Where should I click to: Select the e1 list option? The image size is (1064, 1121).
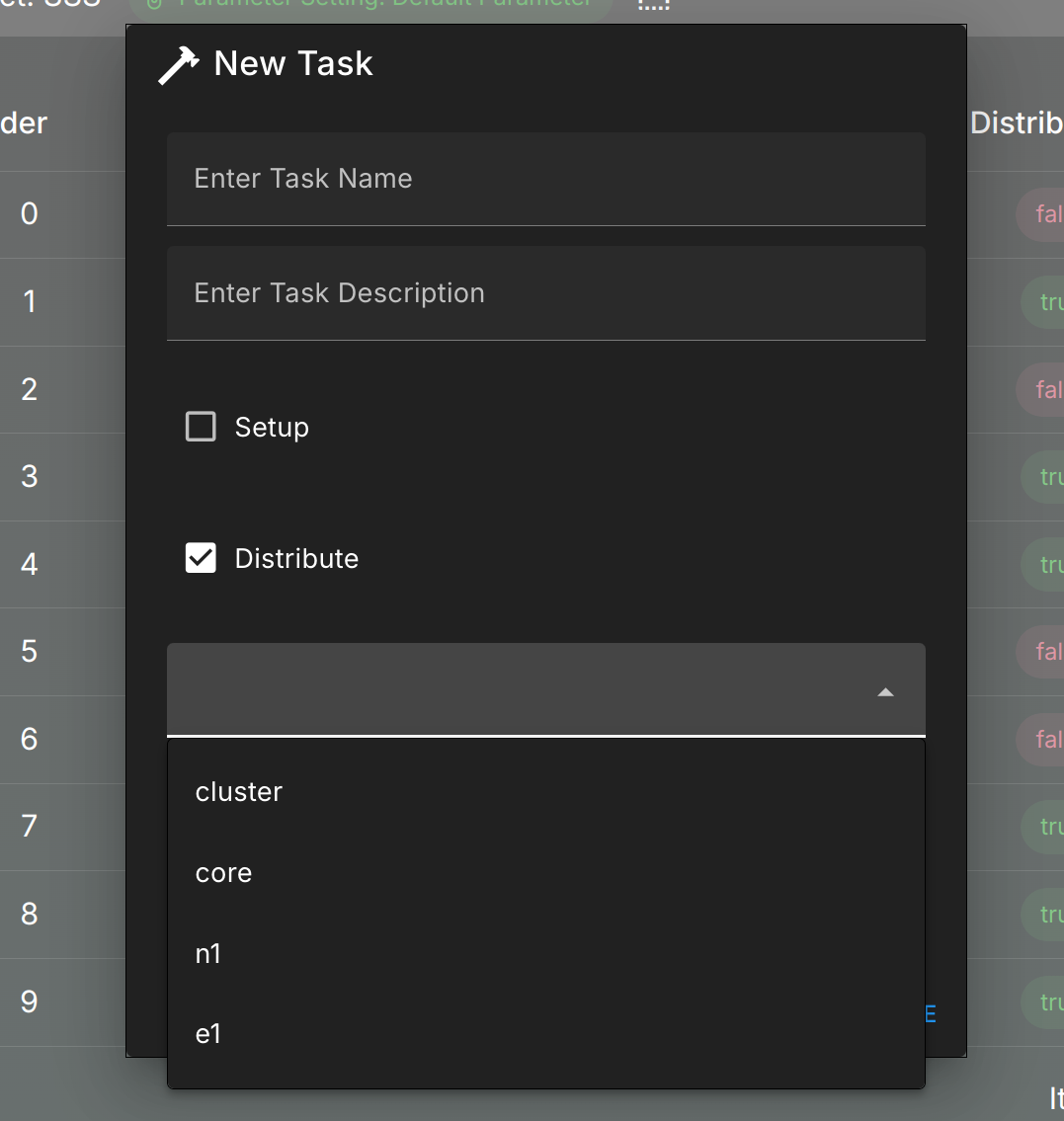click(546, 1034)
